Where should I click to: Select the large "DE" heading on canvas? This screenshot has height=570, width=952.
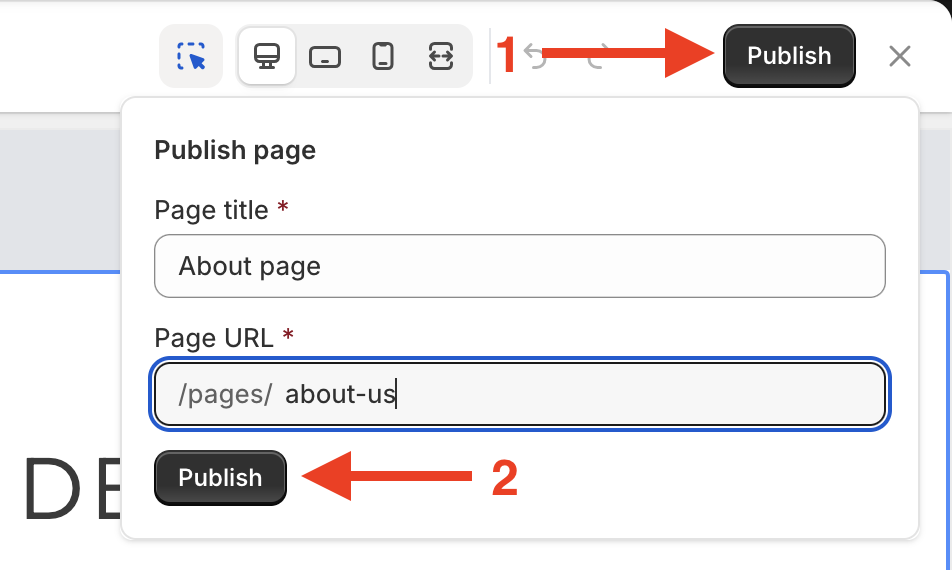coord(68,491)
